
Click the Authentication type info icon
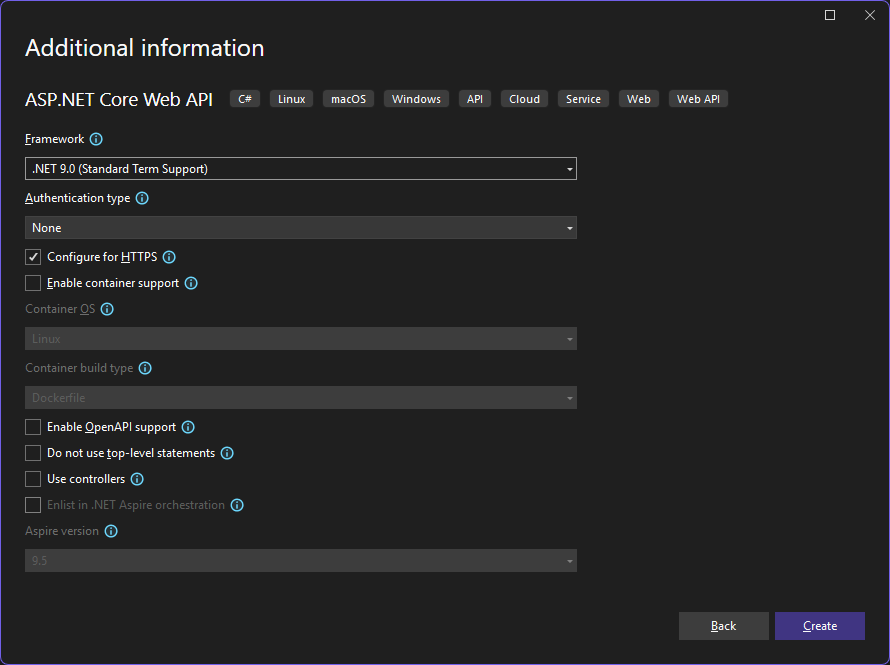tap(141, 198)
